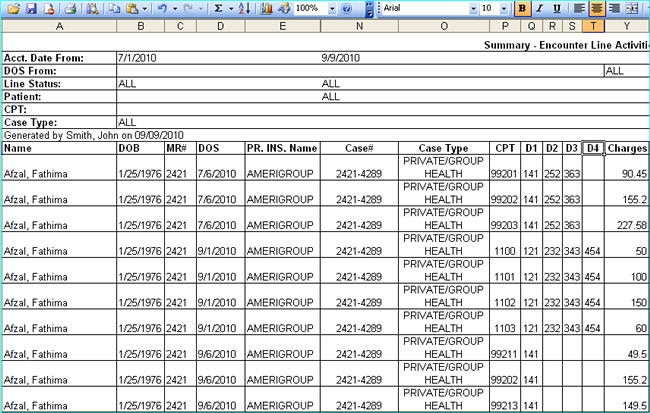Click the Help question mark icon
Screen dimensions: 650x413
tap(346, 8)
